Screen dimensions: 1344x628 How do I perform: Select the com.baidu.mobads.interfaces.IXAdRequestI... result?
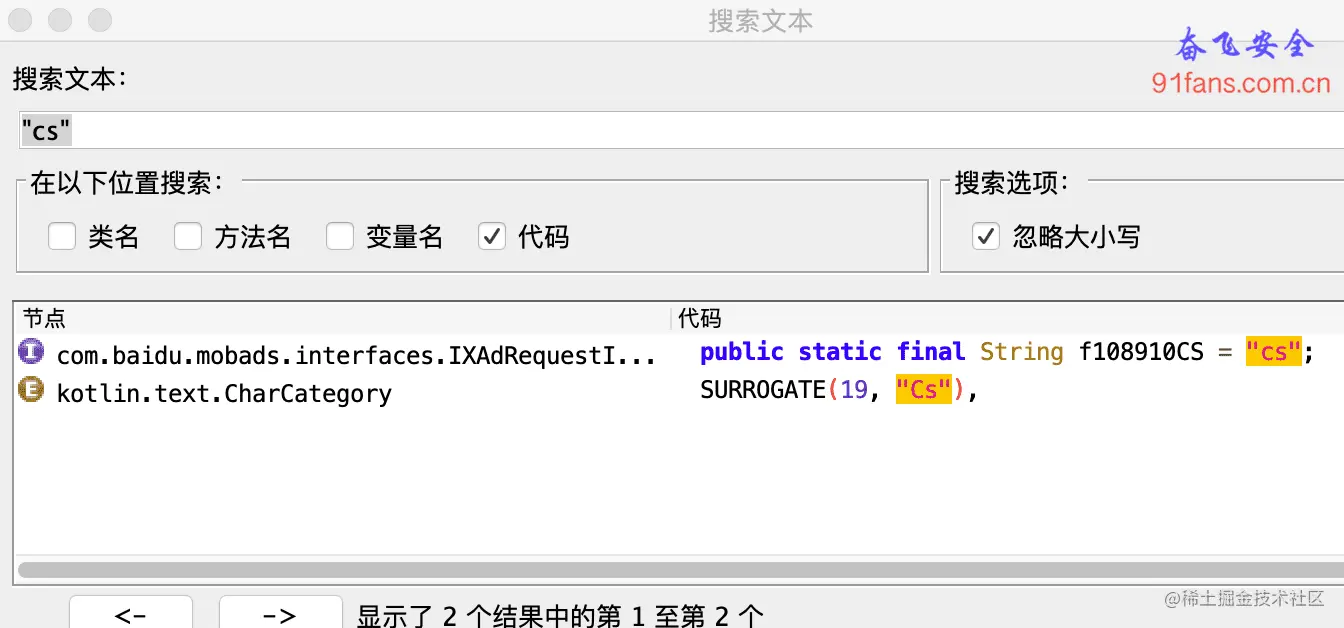click(x=356, y=354)
